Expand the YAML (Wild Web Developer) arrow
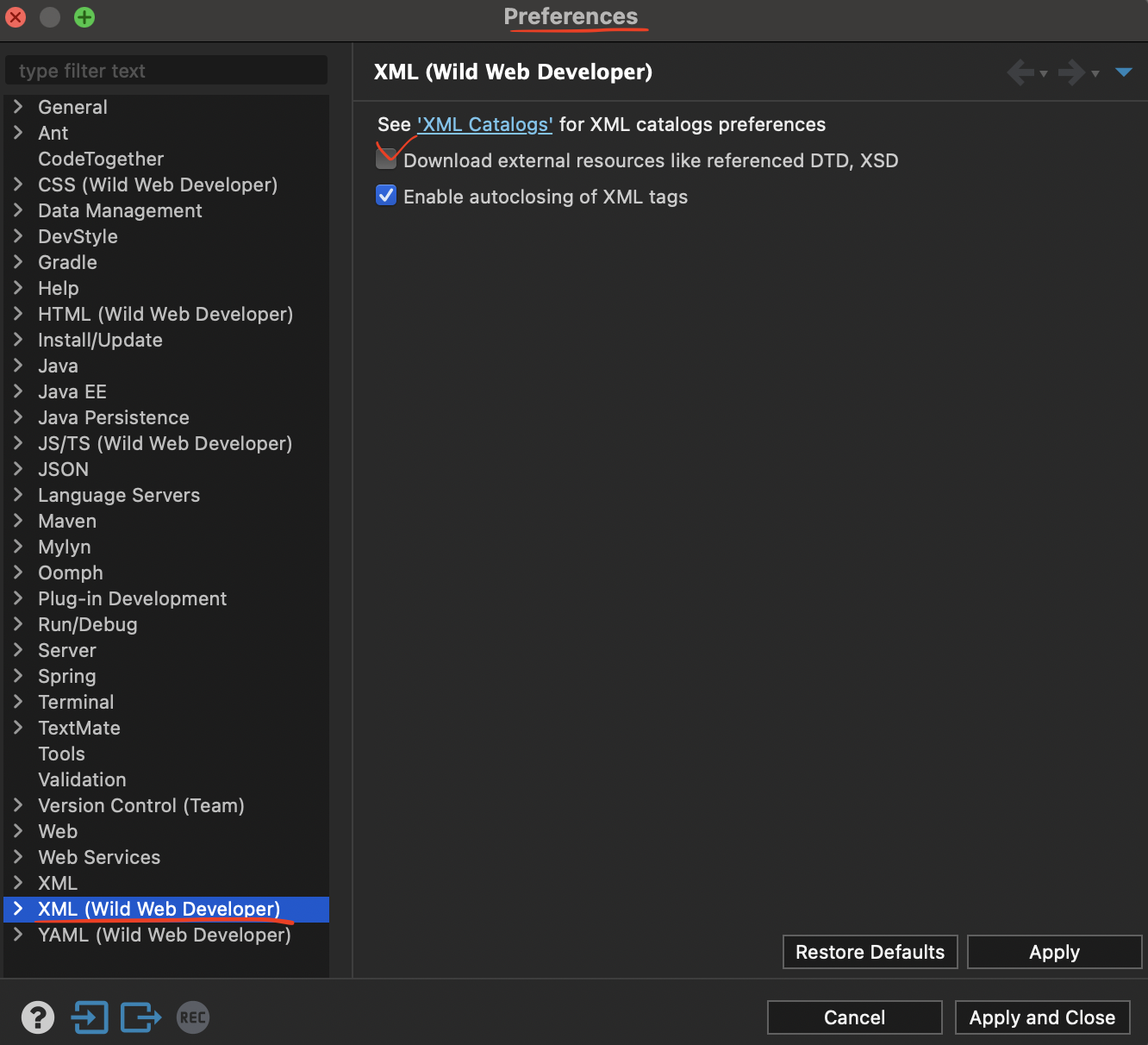This screenshot has width=1148, height=1045. (x=18, y=935)
